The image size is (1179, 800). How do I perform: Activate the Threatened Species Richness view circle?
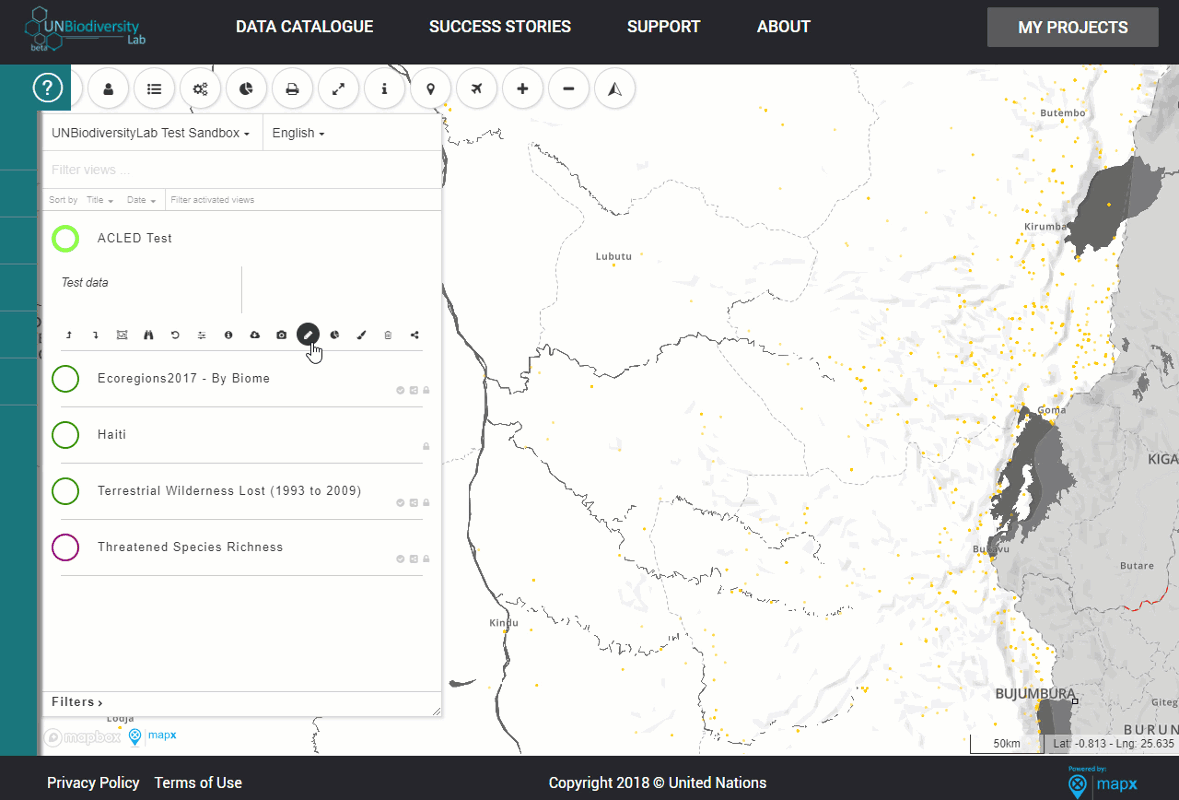[x=65, y=547]
